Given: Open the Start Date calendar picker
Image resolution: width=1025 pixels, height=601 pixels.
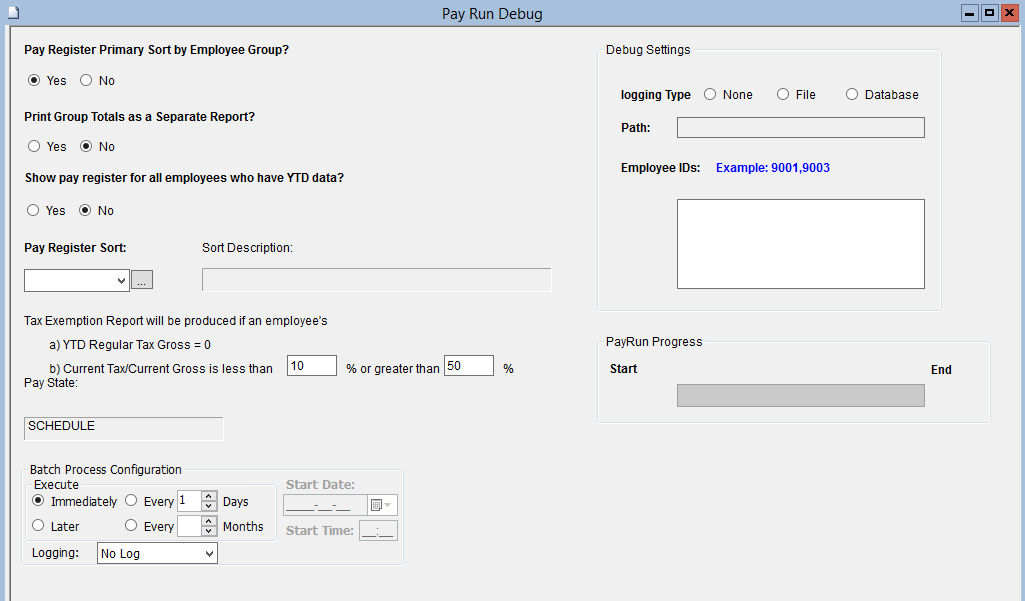Looking at the screenshot, I should 382,505.
